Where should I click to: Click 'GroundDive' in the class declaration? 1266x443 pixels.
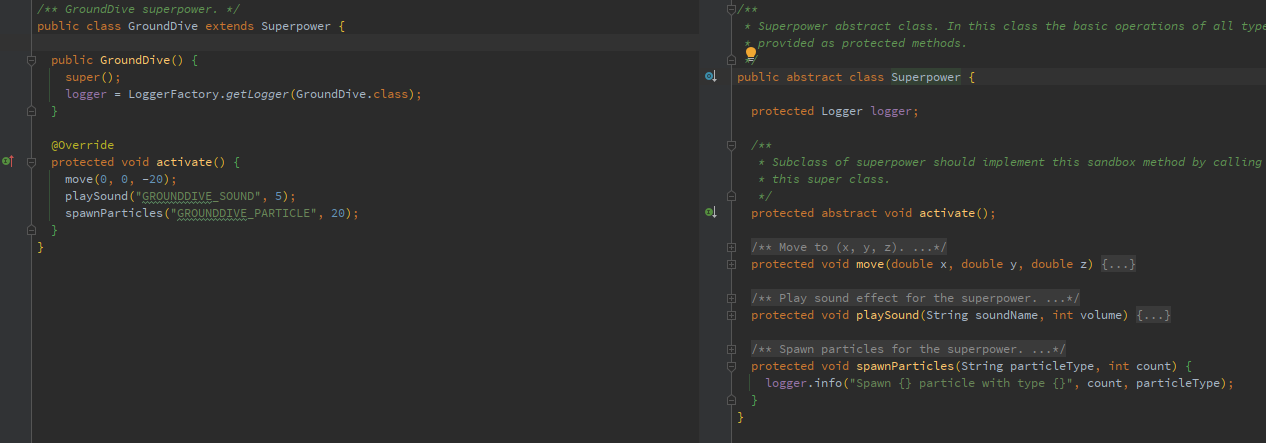[x=163, y=26]
